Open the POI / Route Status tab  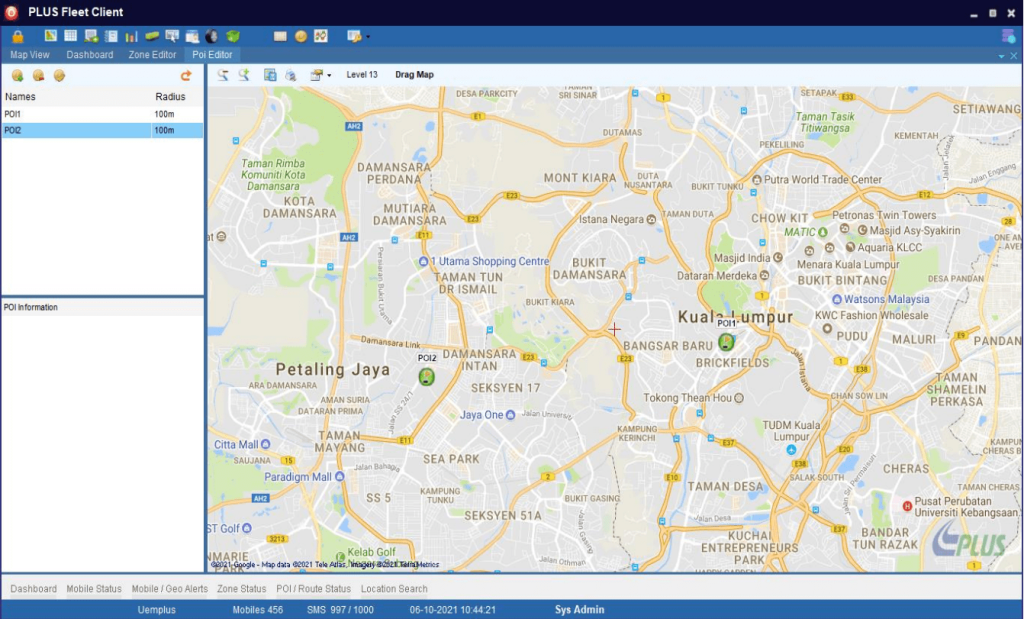pos(313,589)
